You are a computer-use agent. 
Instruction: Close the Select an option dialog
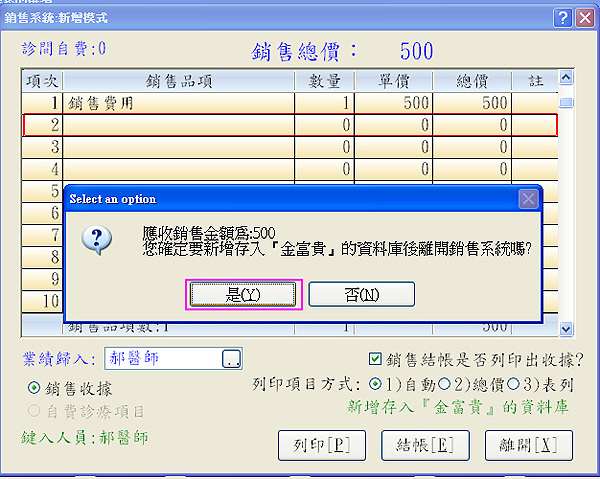pos(529,199)
